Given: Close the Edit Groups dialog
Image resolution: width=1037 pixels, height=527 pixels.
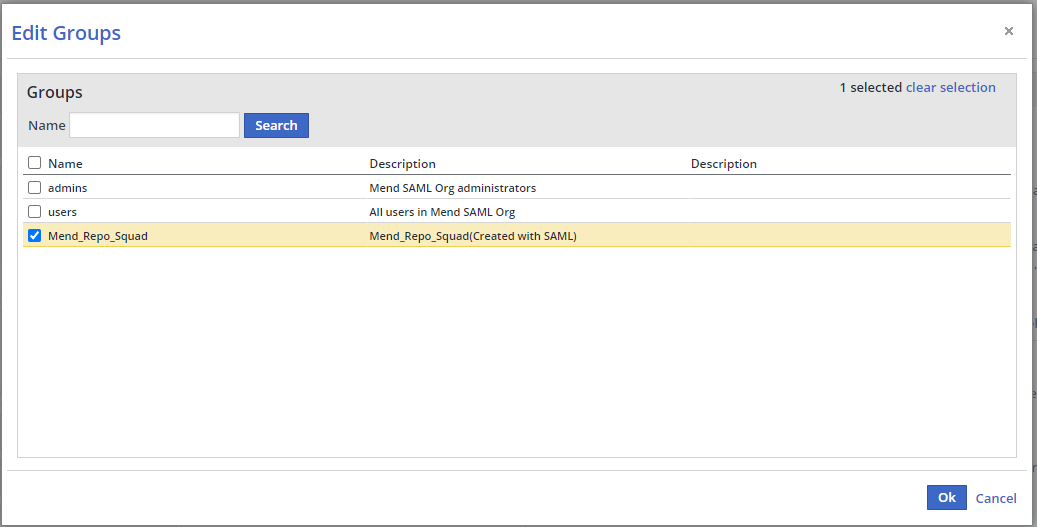Looking at the screenshot, I should click(x=1008, y=31).
